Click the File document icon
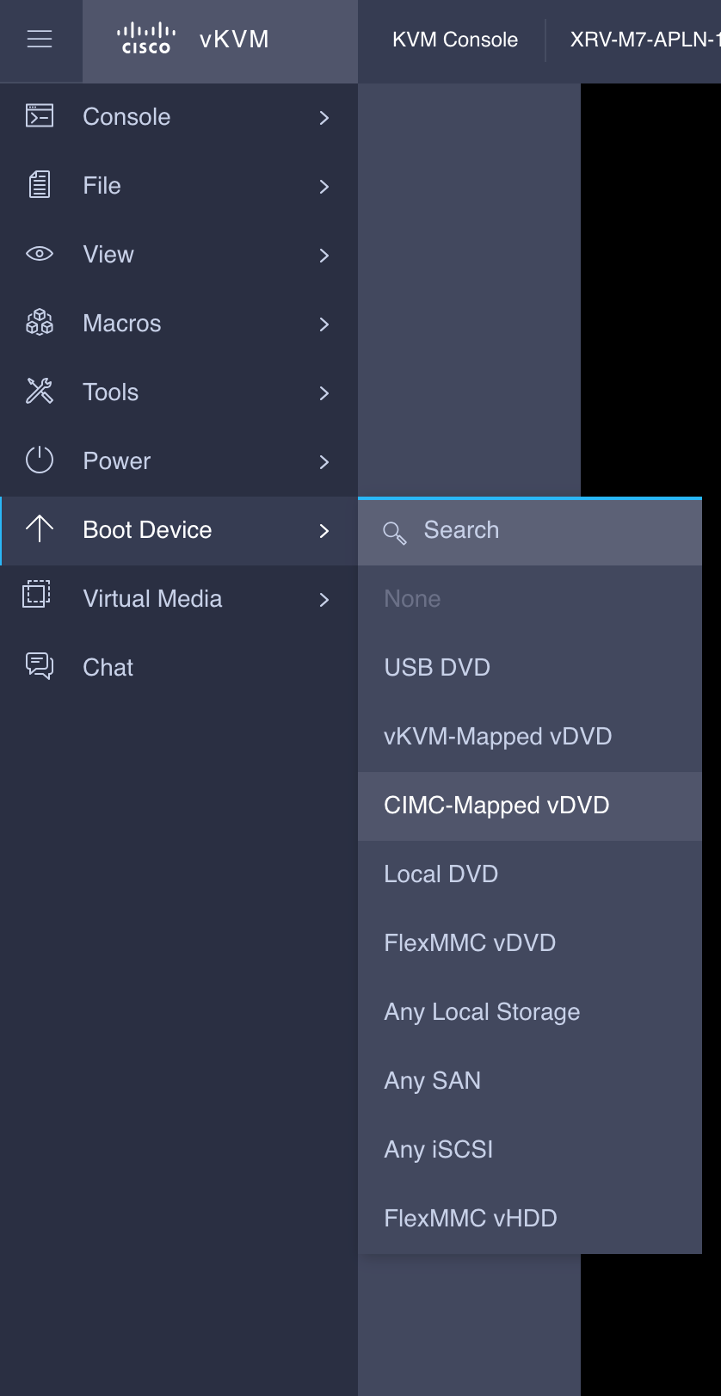The image size is (722, 1396). pyautogui.click(x=39, y=185)
